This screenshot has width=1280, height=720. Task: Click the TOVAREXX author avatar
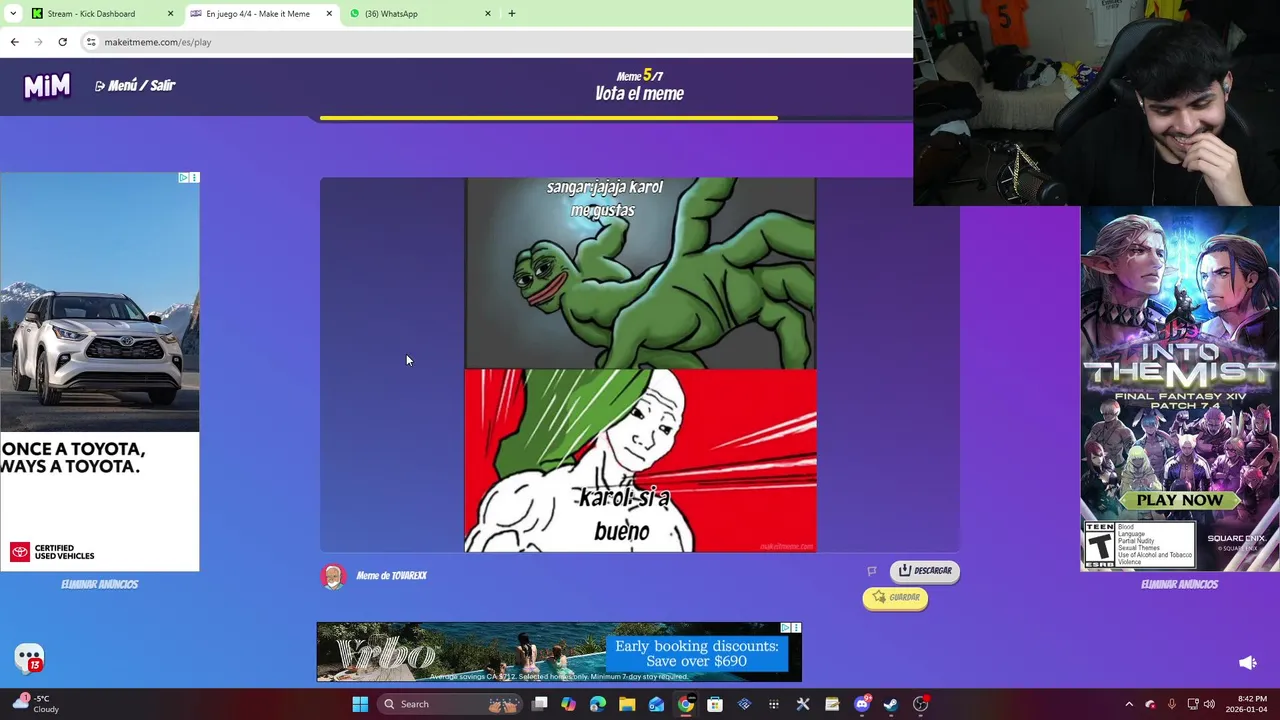(333, 576)
